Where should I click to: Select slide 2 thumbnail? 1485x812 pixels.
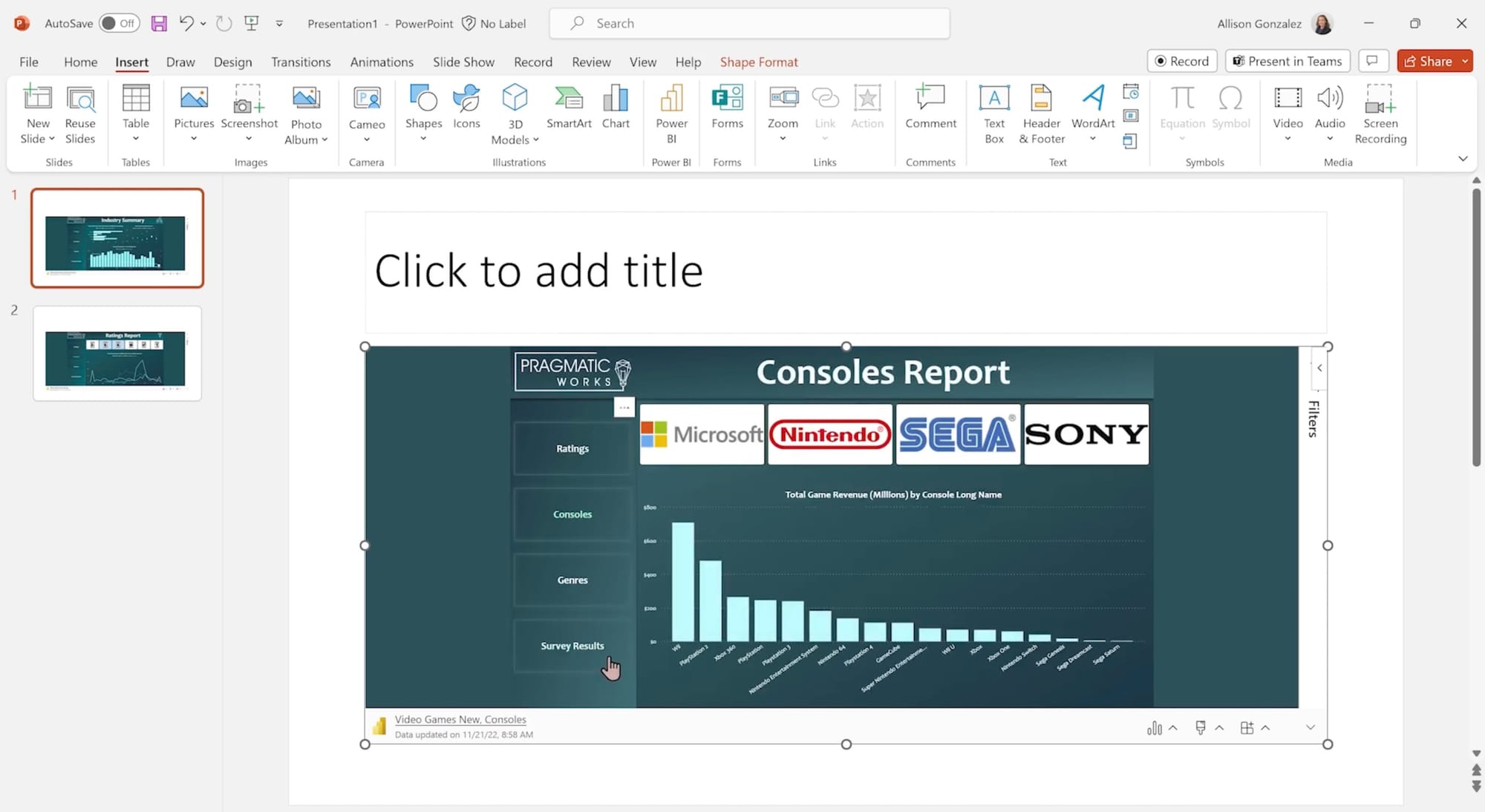pos(117,353)
